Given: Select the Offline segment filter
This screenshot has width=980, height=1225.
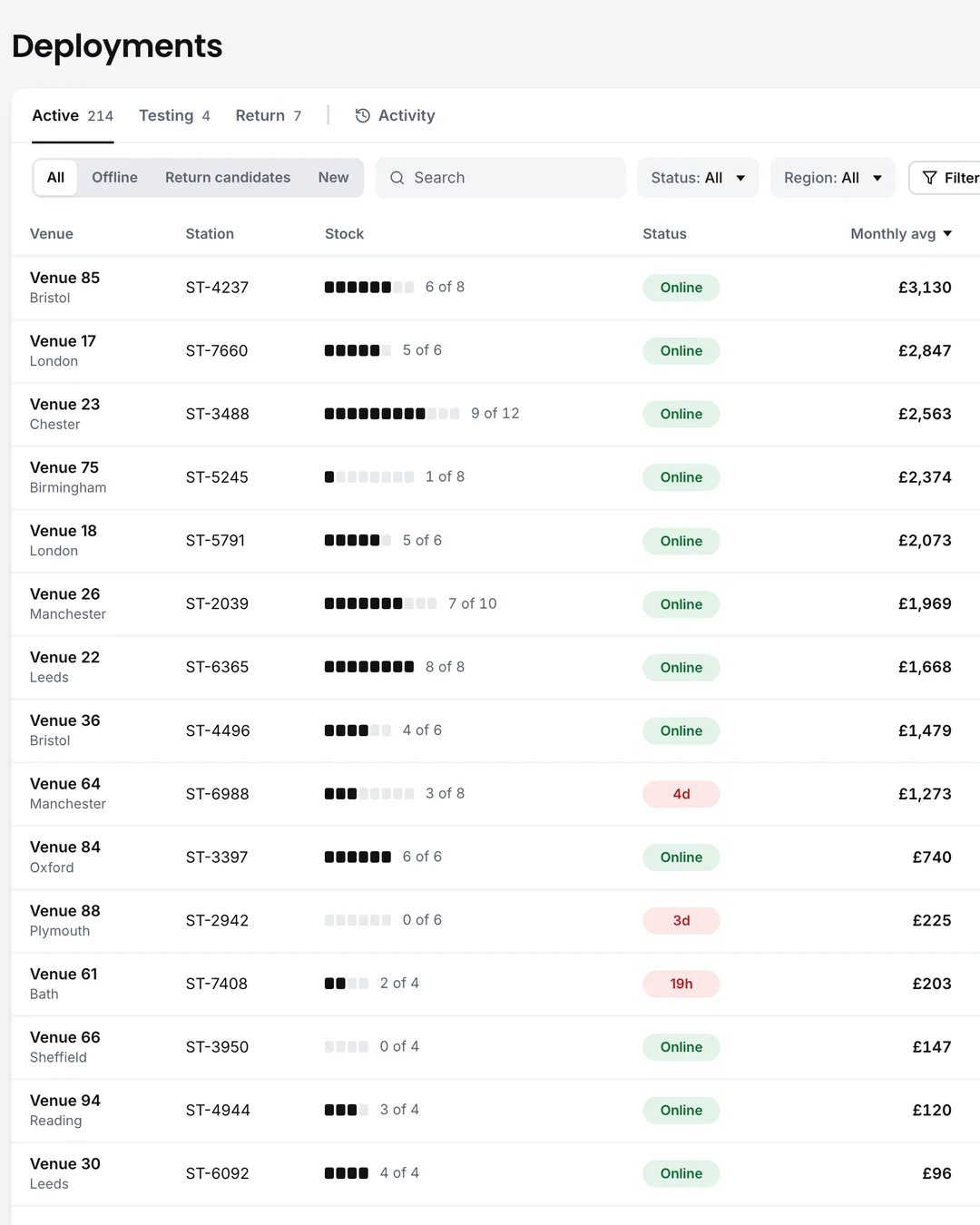Looking at the screenshot, I should (x=114, y=178).
